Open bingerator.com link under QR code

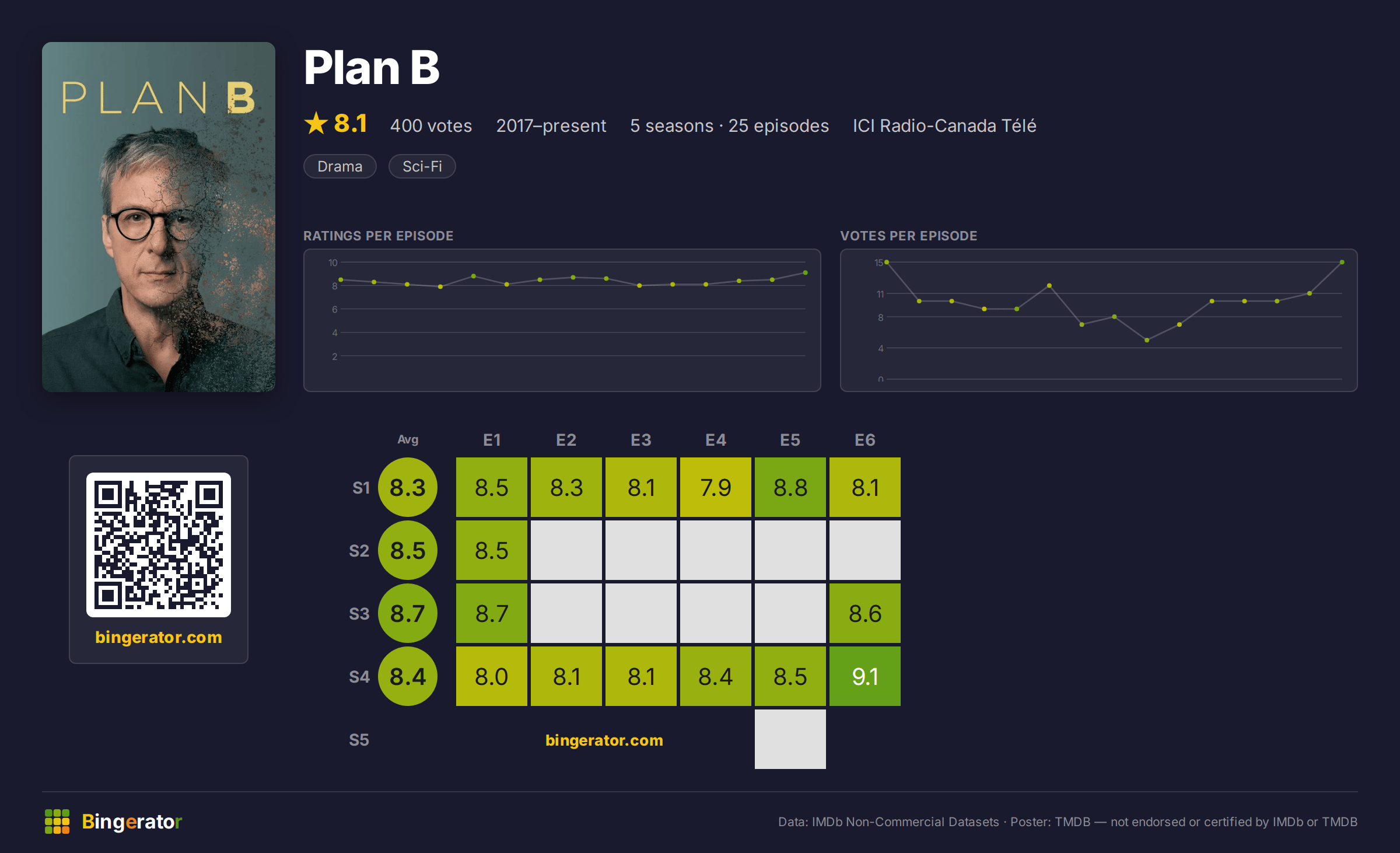click(159, 637)
